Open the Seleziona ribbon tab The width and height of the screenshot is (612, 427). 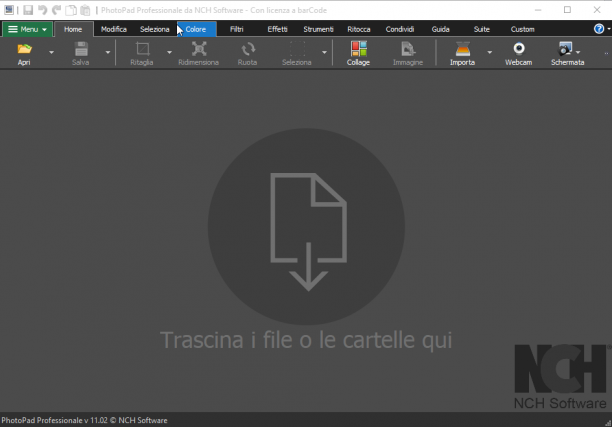155,29
